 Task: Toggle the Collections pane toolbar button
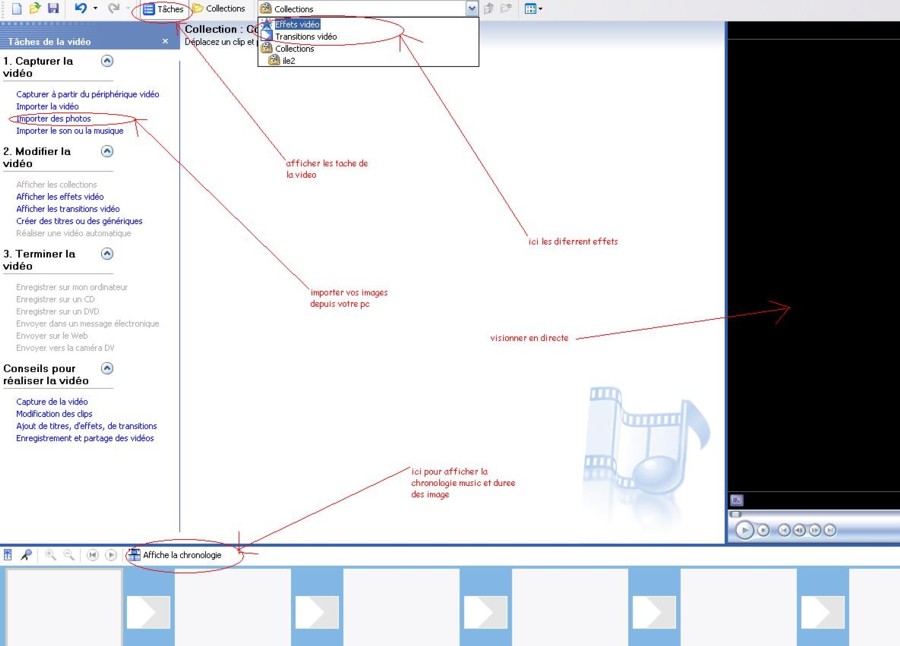[219, 9]
